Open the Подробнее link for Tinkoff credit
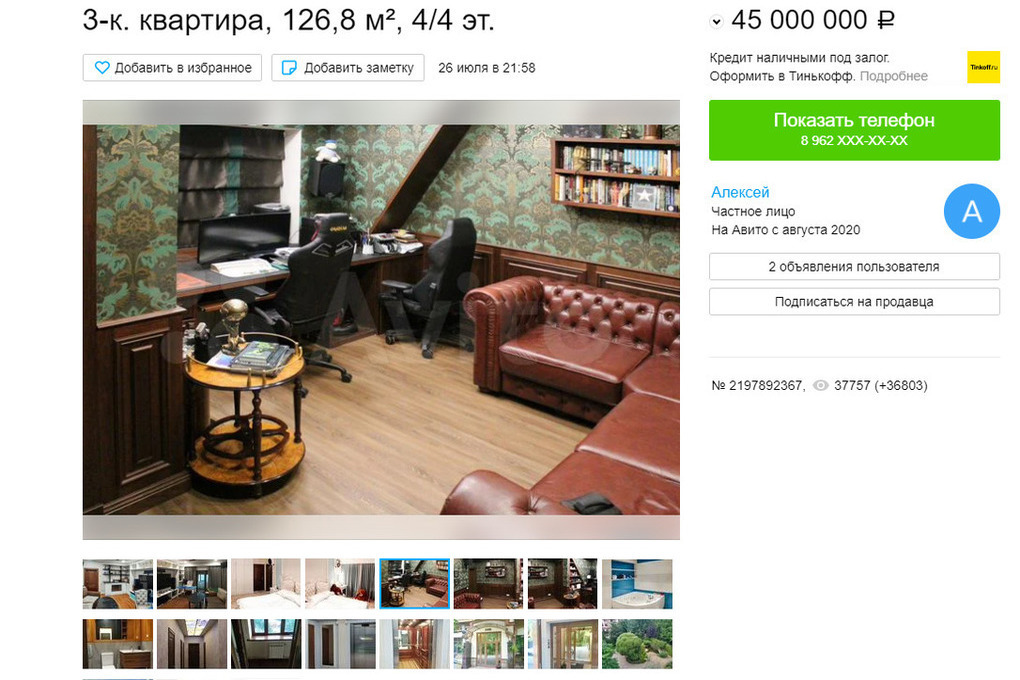This screenshot has height=680, width=1020. [894, 76]
